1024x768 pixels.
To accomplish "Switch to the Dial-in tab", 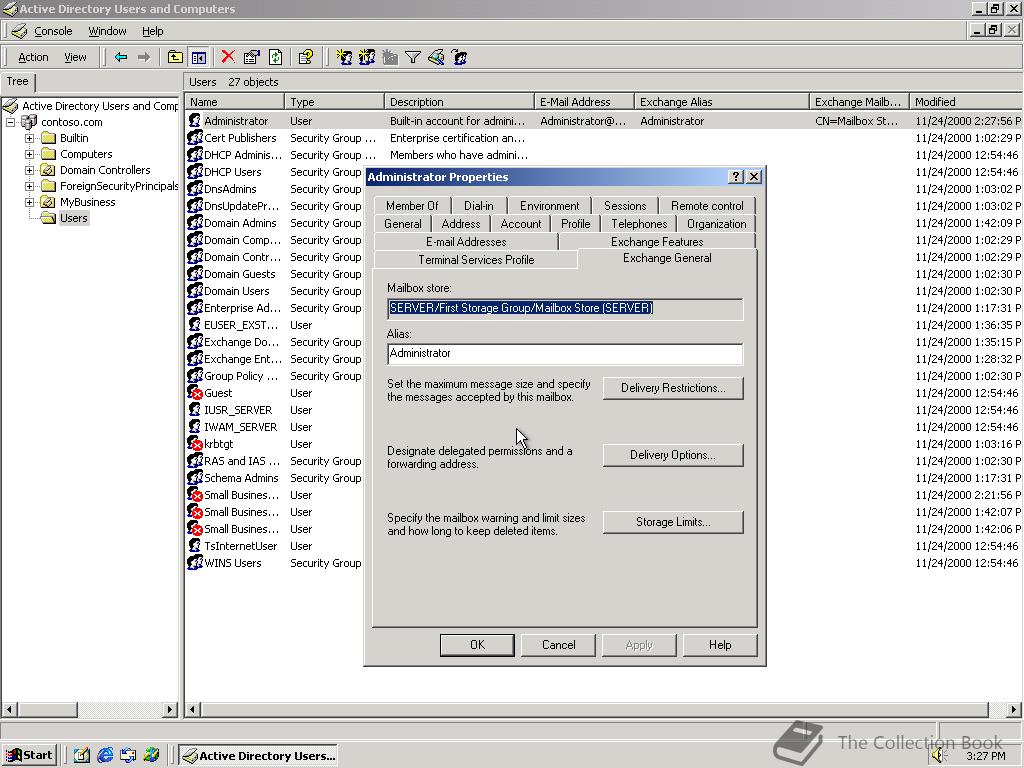I will click(479, 205).
